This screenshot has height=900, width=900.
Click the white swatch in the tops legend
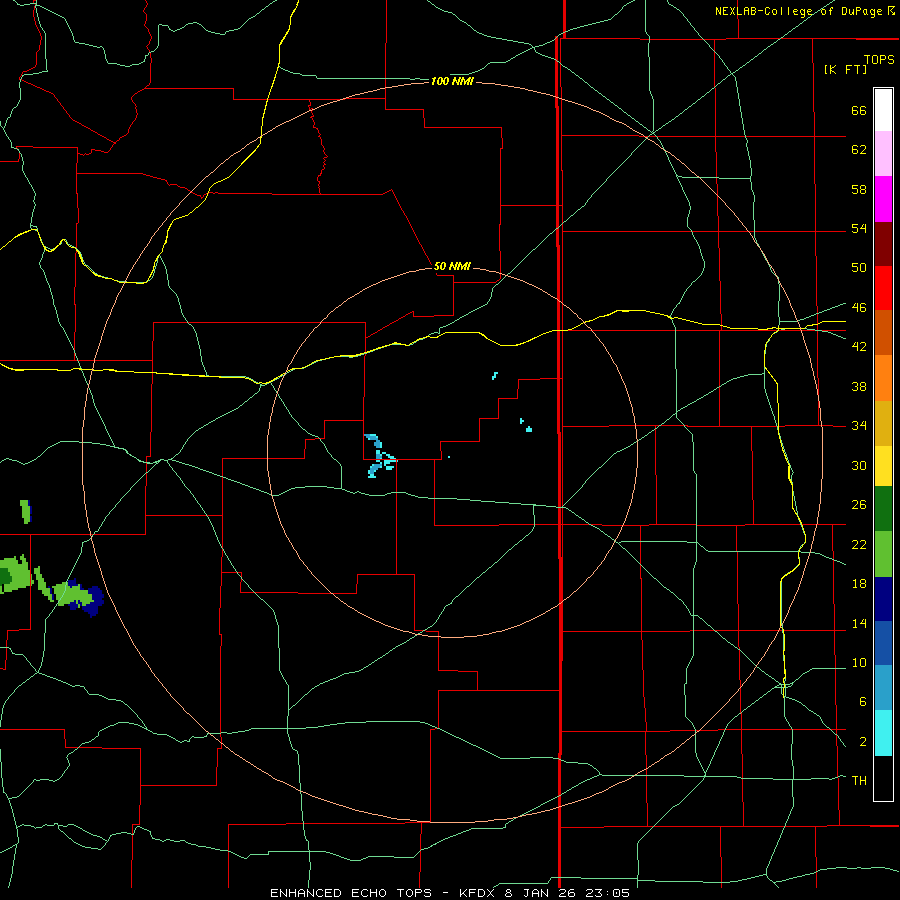pos(883,110)
